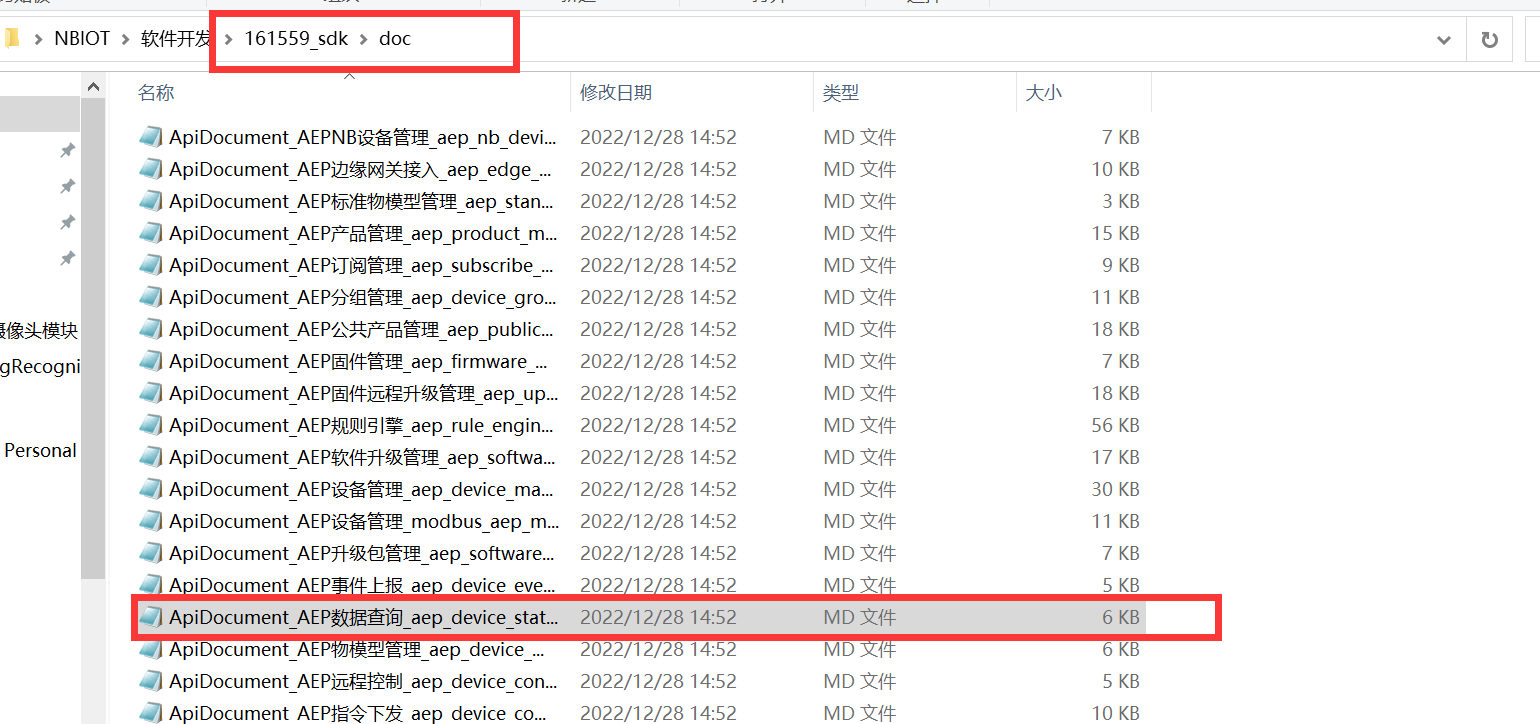Click the file icon of ApiDocument_AEP分组管理
1540x724 pixels.
point(150,297)
